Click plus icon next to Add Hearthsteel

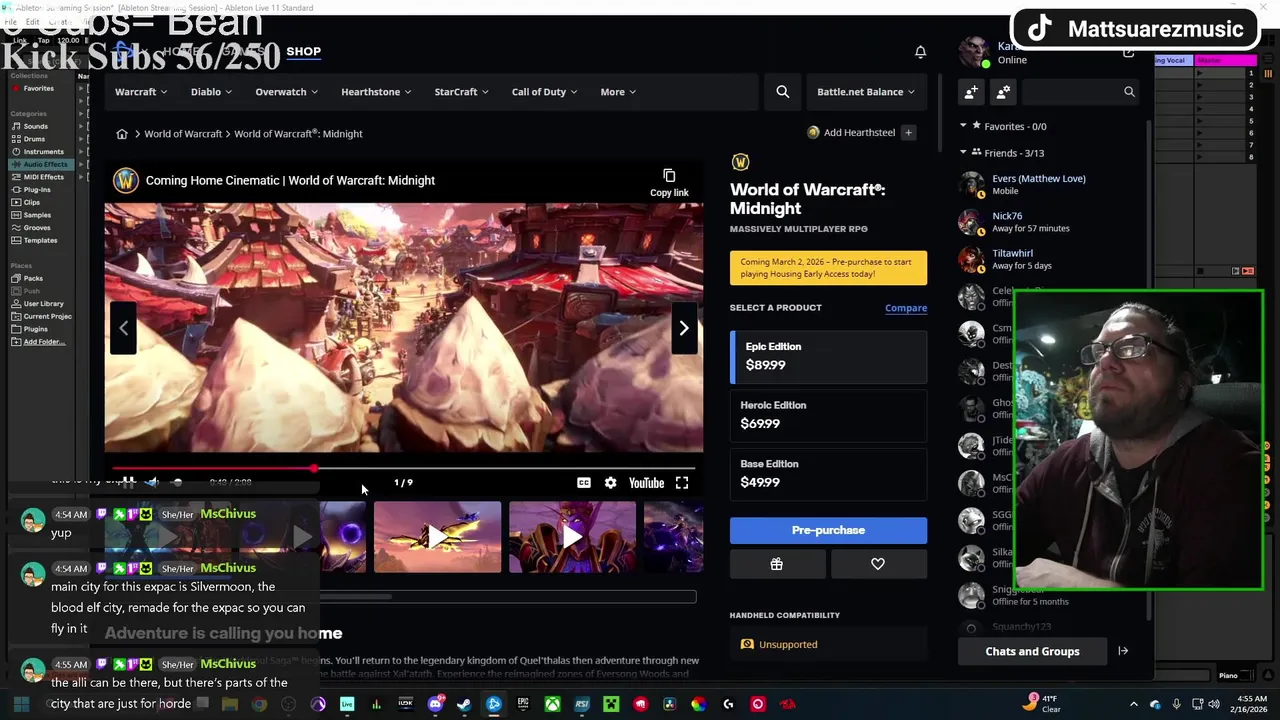point(908,133)
